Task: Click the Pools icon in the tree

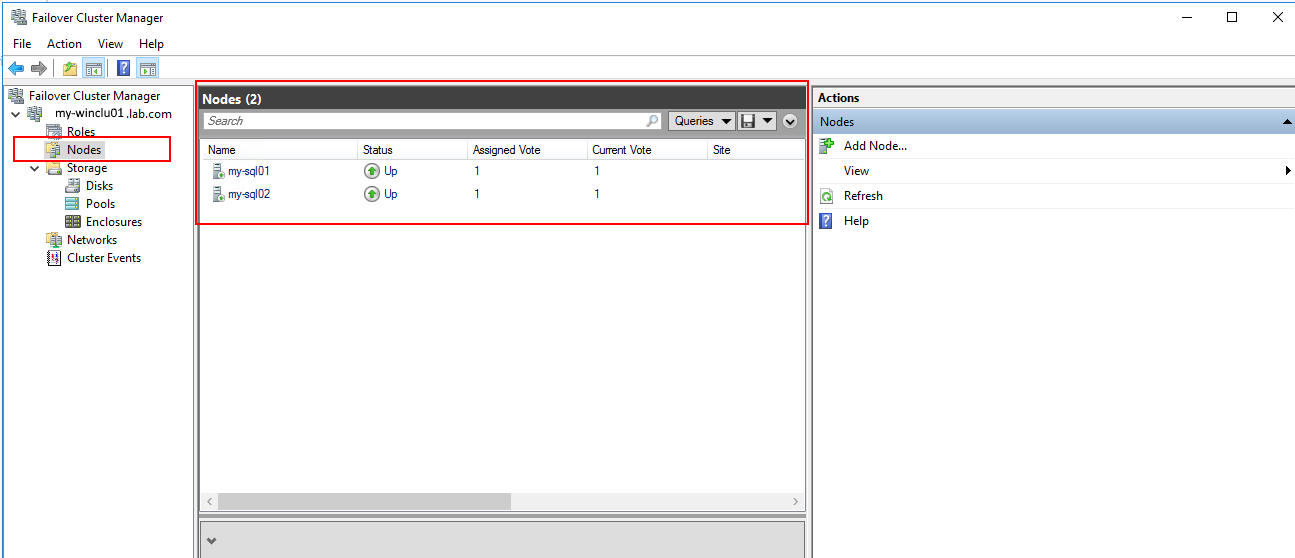Action: coord(73,204)
